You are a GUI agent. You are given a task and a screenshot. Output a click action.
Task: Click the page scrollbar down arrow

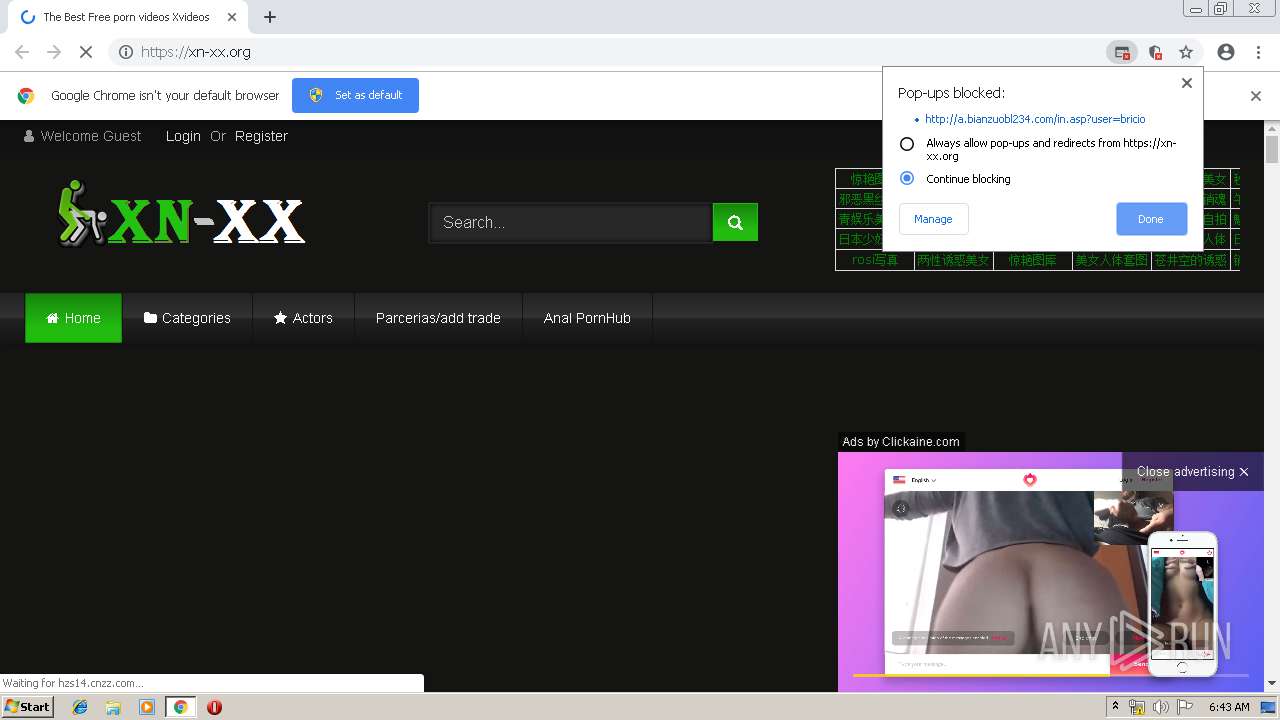pyautogui.click(x=1272, y=683)
